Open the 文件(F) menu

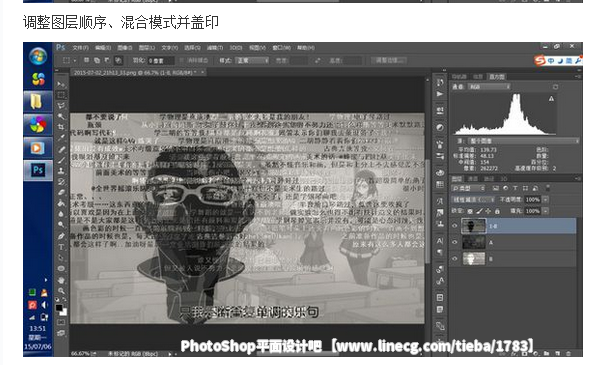[80, 48]
